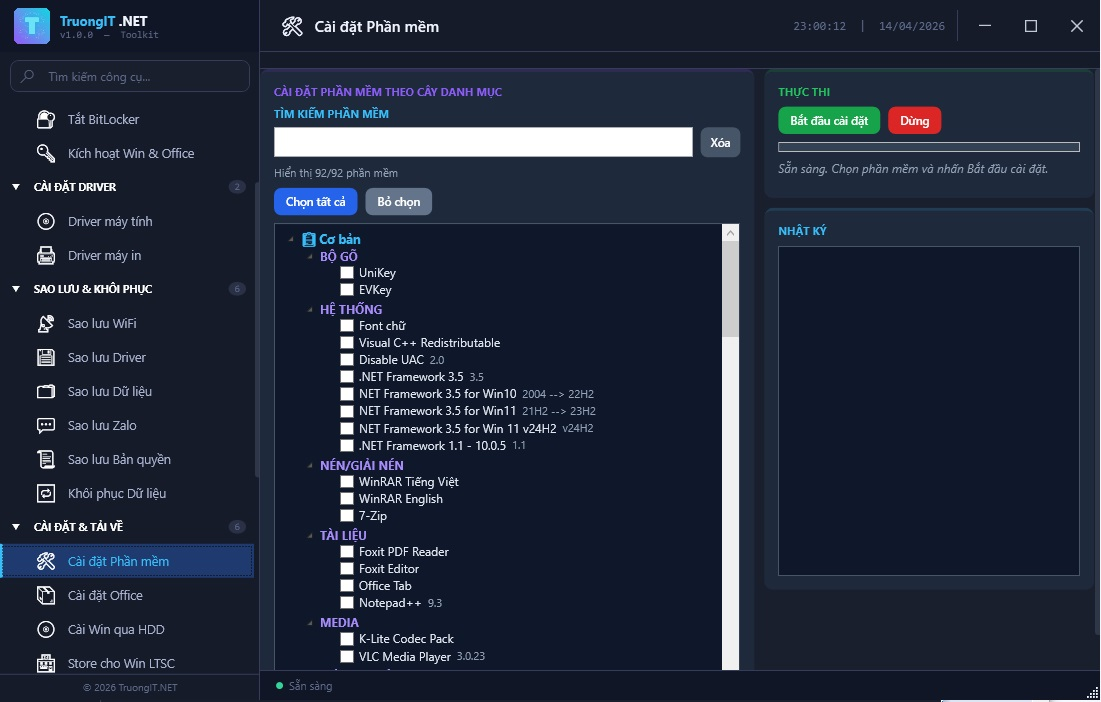
Task: Collapse the Cơ bản root tree node
Action: [291, 240]
